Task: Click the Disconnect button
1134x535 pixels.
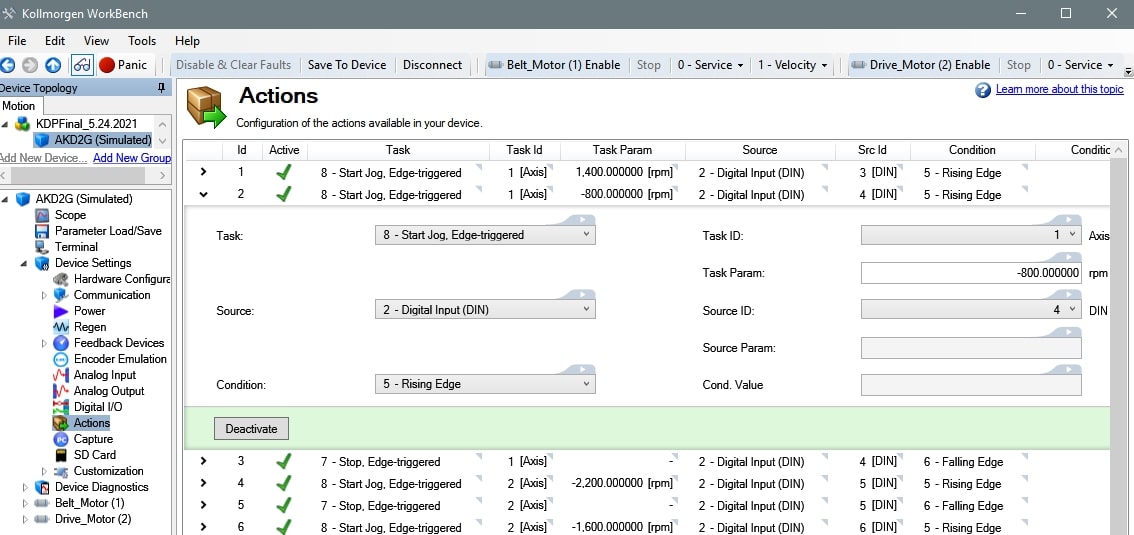Action: point(432,65)
